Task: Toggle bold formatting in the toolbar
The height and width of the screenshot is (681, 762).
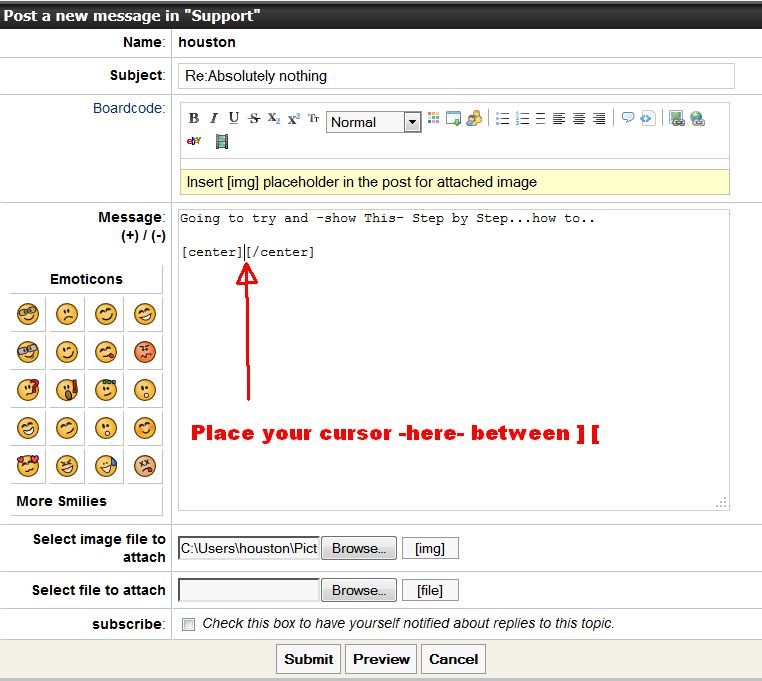Action: coord(194,119)
